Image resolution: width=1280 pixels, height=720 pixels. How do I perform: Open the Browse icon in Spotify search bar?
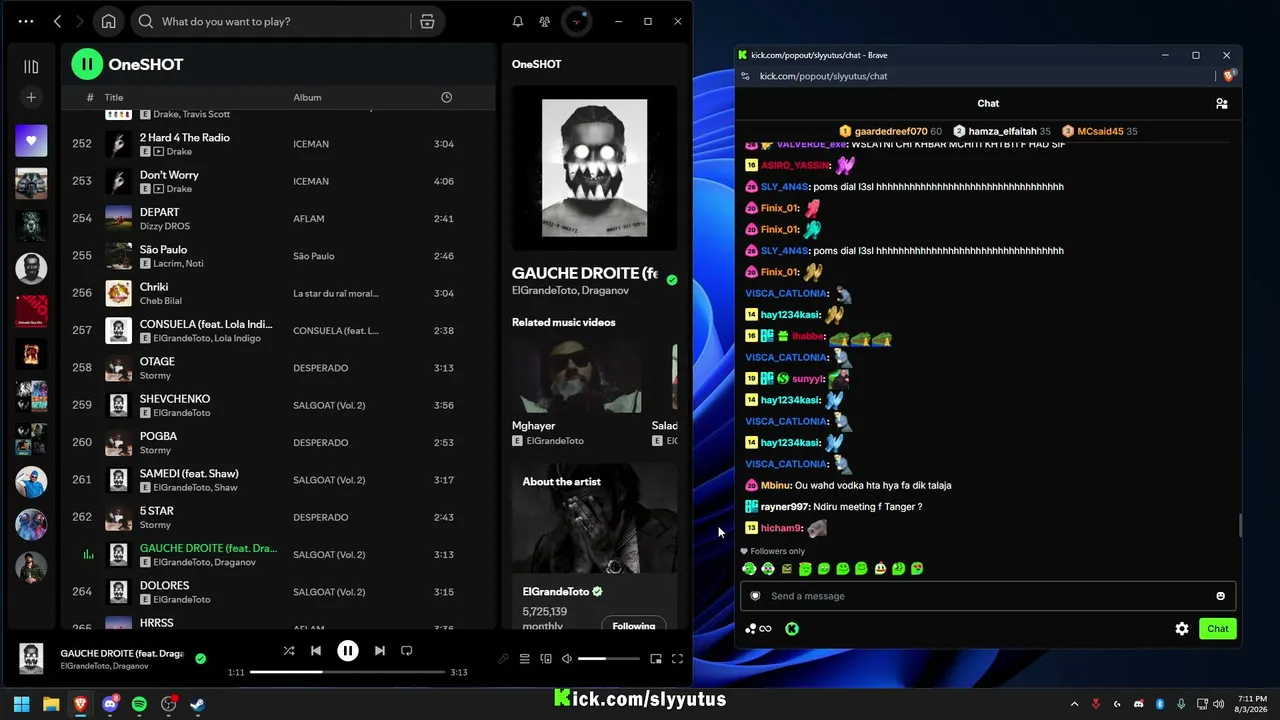(x=427, y=21)
